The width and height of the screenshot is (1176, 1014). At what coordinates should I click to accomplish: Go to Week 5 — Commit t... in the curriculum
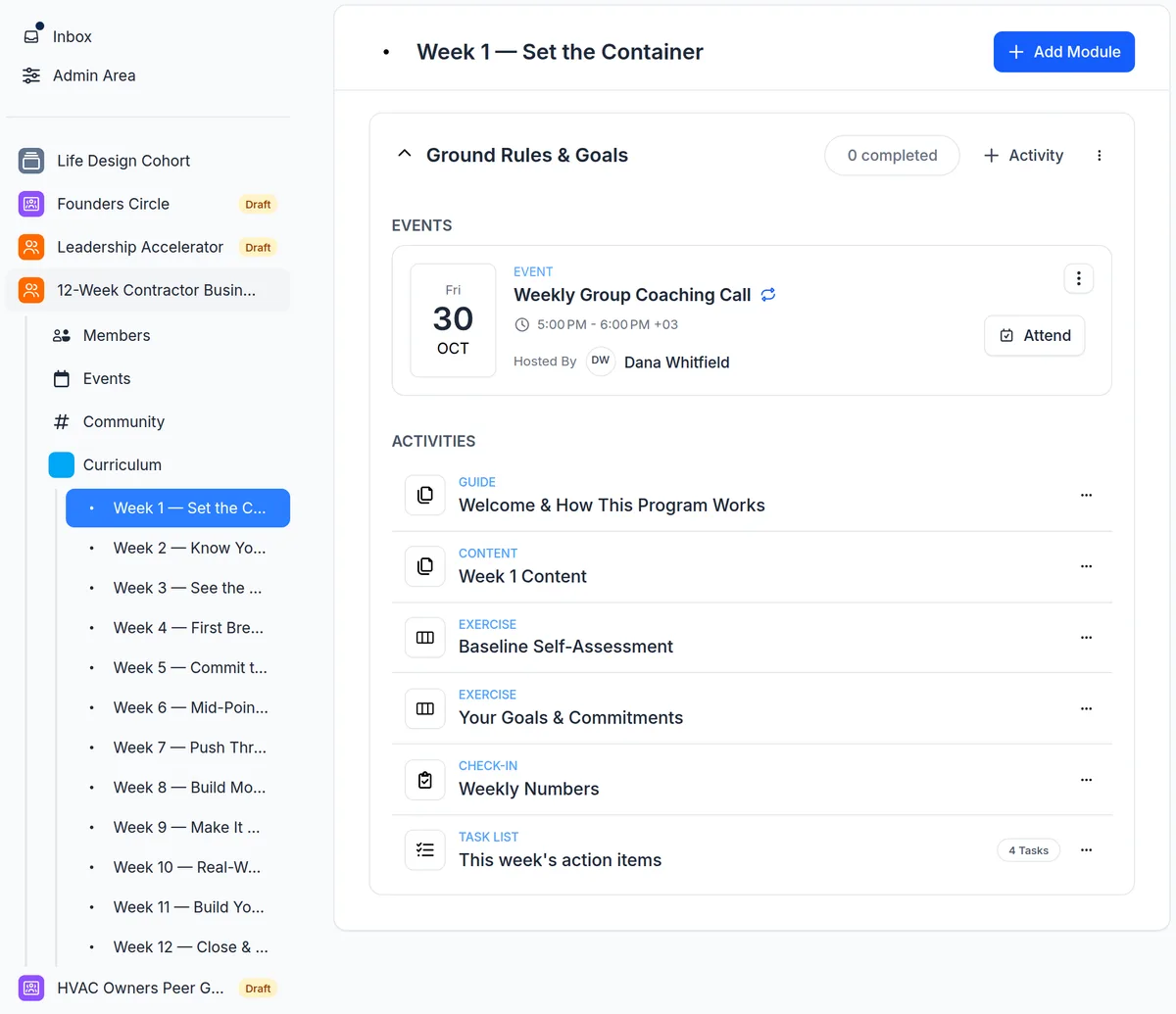click(177, 668)
